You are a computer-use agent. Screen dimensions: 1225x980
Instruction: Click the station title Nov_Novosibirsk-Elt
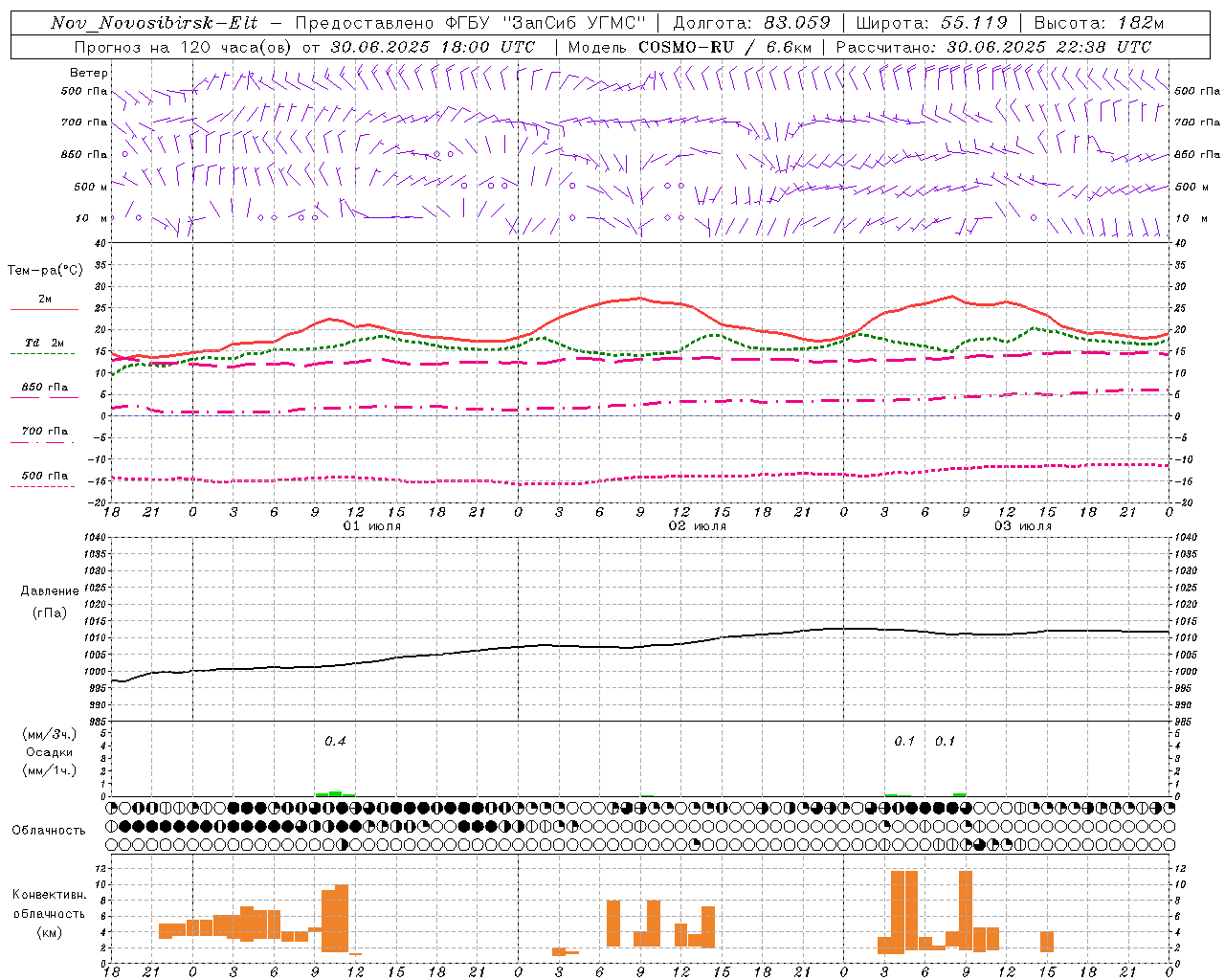pos(153,23)
